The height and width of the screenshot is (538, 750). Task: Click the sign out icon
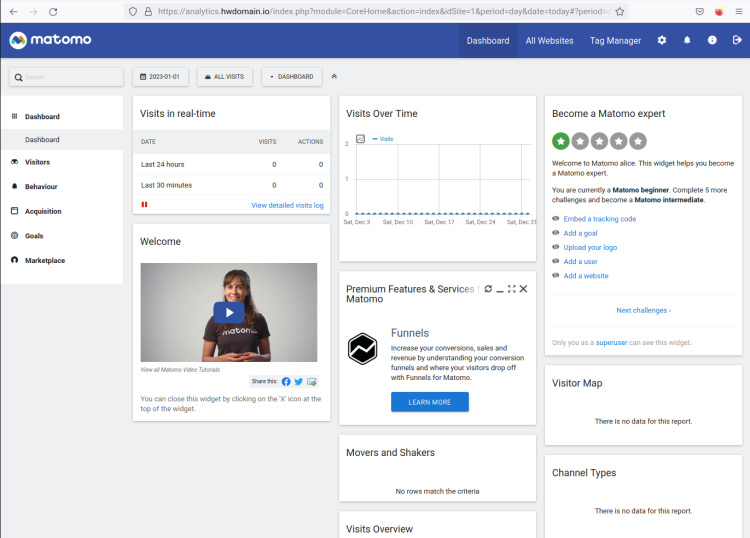pos(737,40)
